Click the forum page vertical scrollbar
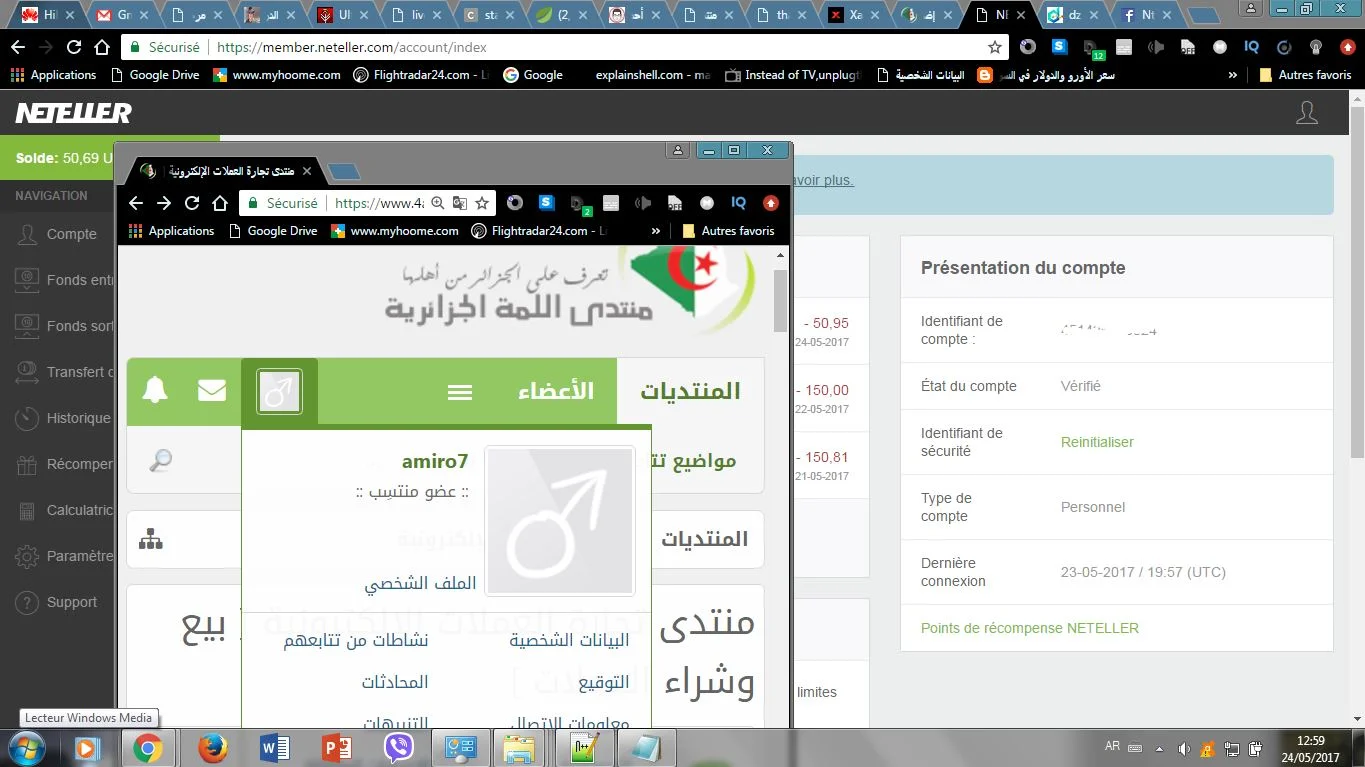This screenshot has width=1365, height=767. [x=780, y=300]
